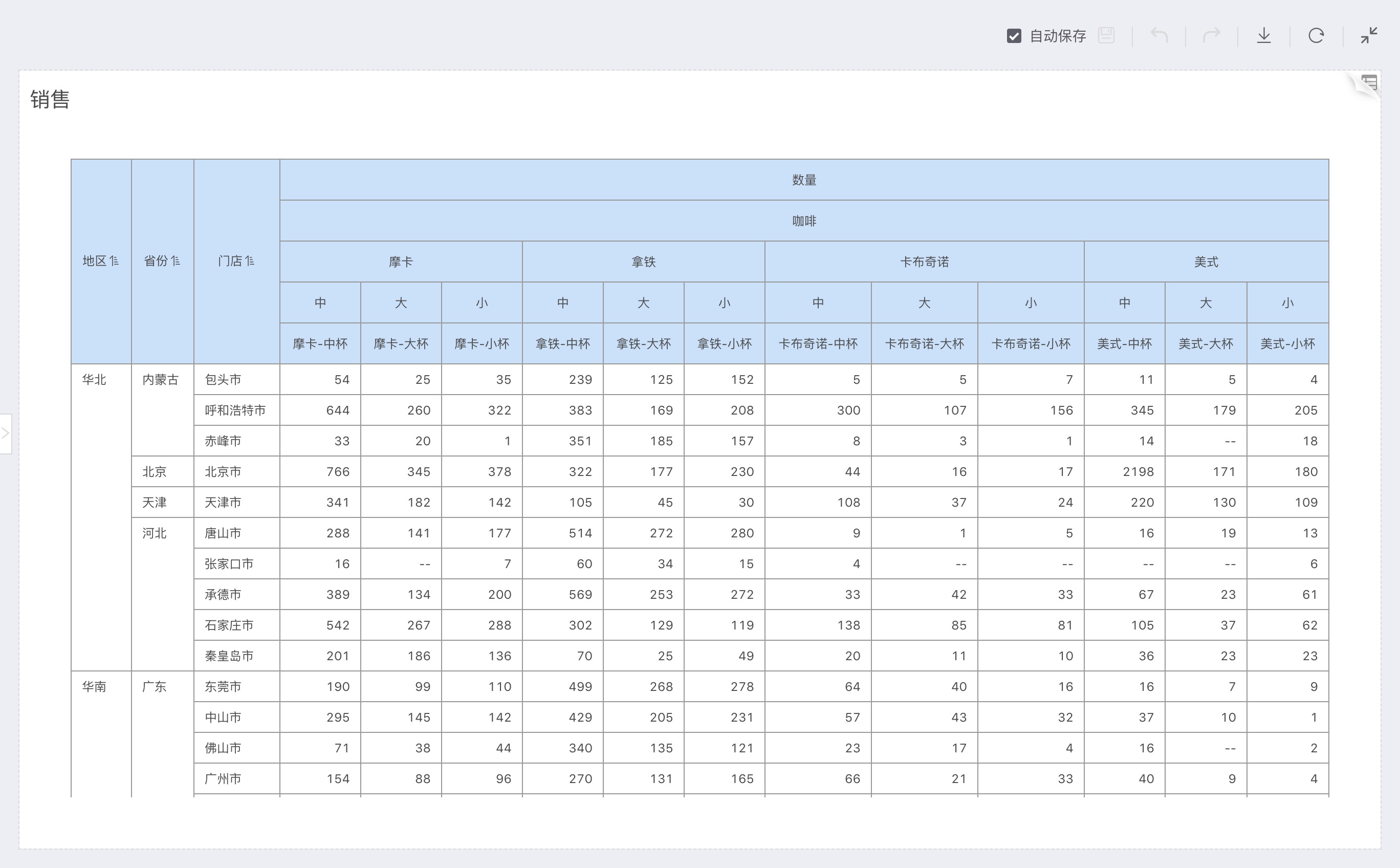This screenshot has width=1400, height=868.
Task: Click the 中山市 store cell
Action: 236,718
